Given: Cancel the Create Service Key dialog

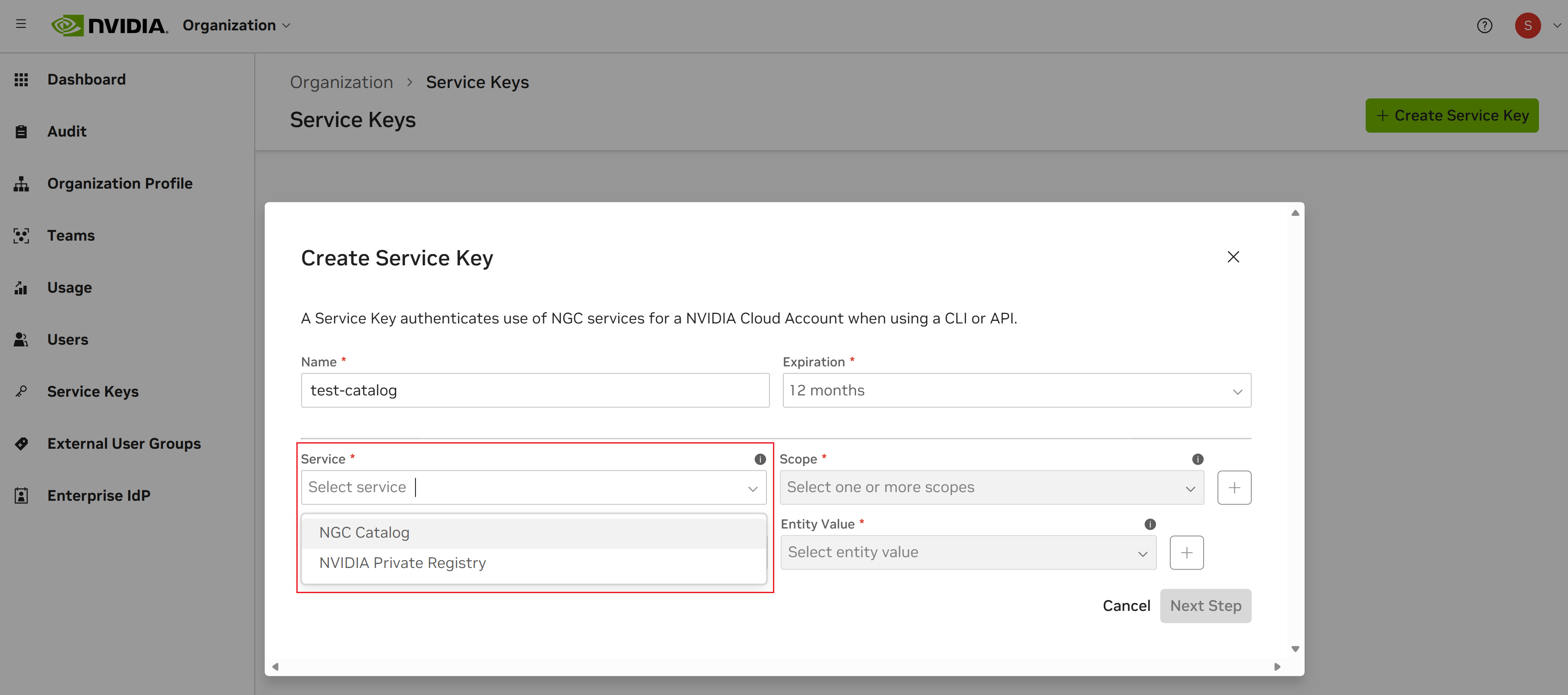Looking at the screenshot, I should (1126, 605).
